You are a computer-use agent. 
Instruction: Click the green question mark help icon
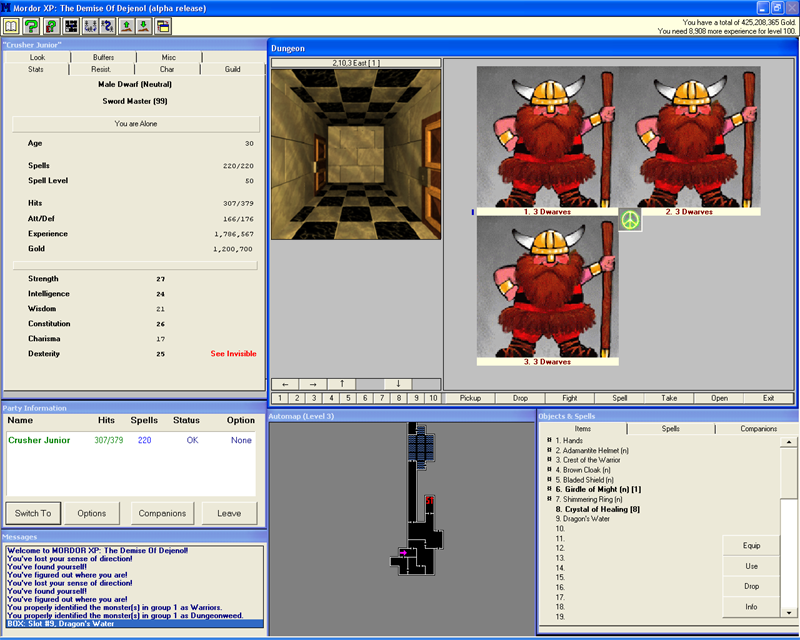[x=31, y=25]
